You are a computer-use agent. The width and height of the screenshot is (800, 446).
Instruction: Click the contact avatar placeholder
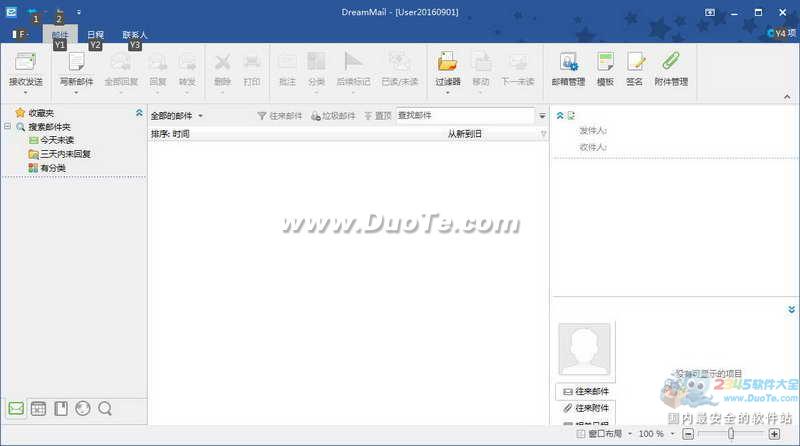tap(584, 350)
